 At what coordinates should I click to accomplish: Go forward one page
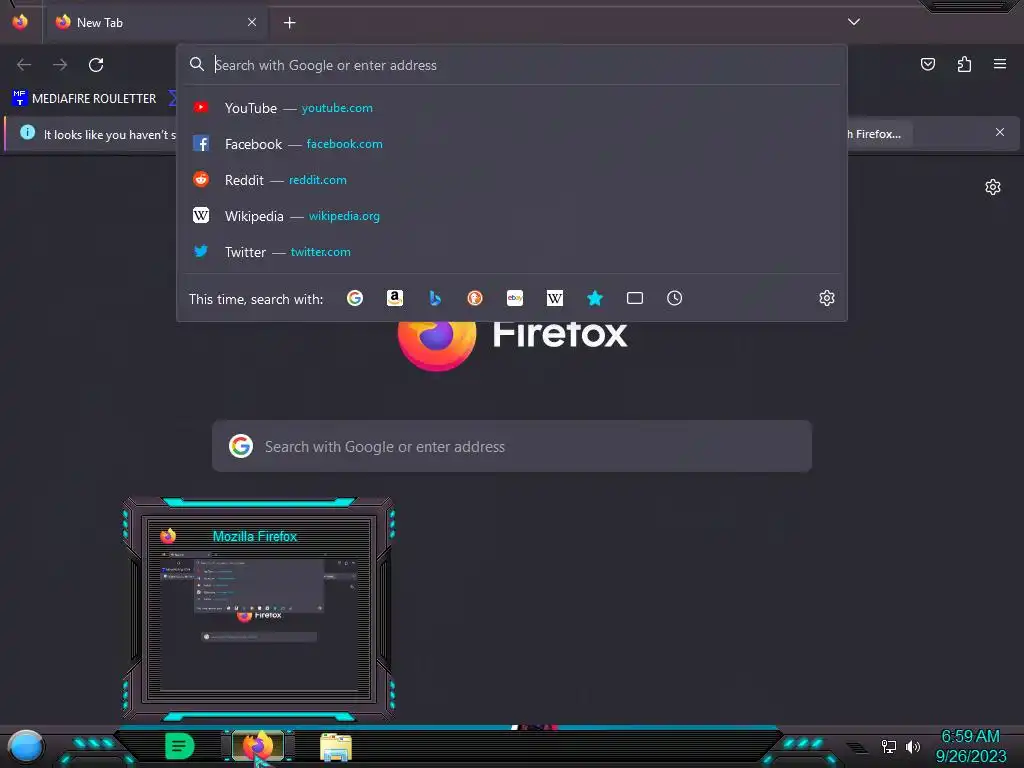pos(60,65)
